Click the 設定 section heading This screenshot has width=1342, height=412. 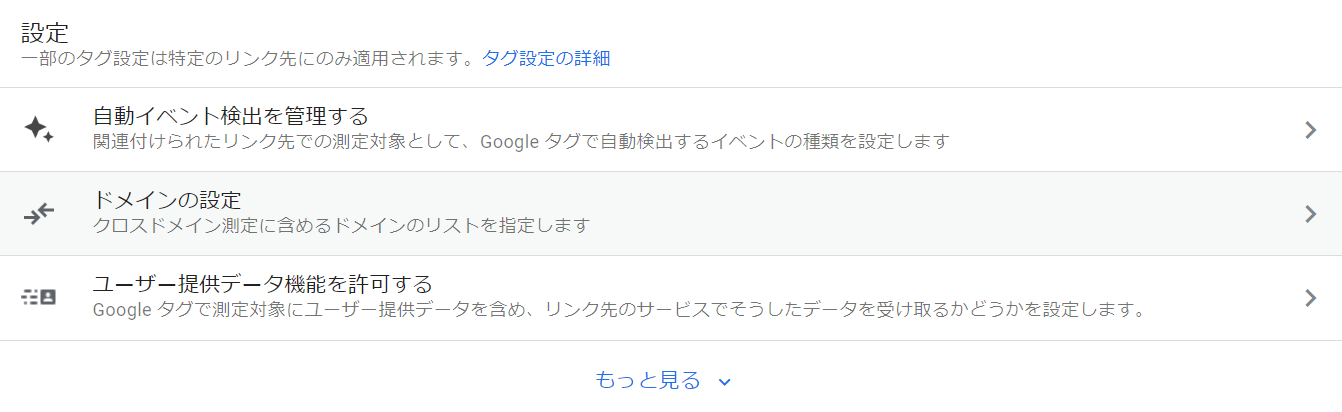click(45, 32)
